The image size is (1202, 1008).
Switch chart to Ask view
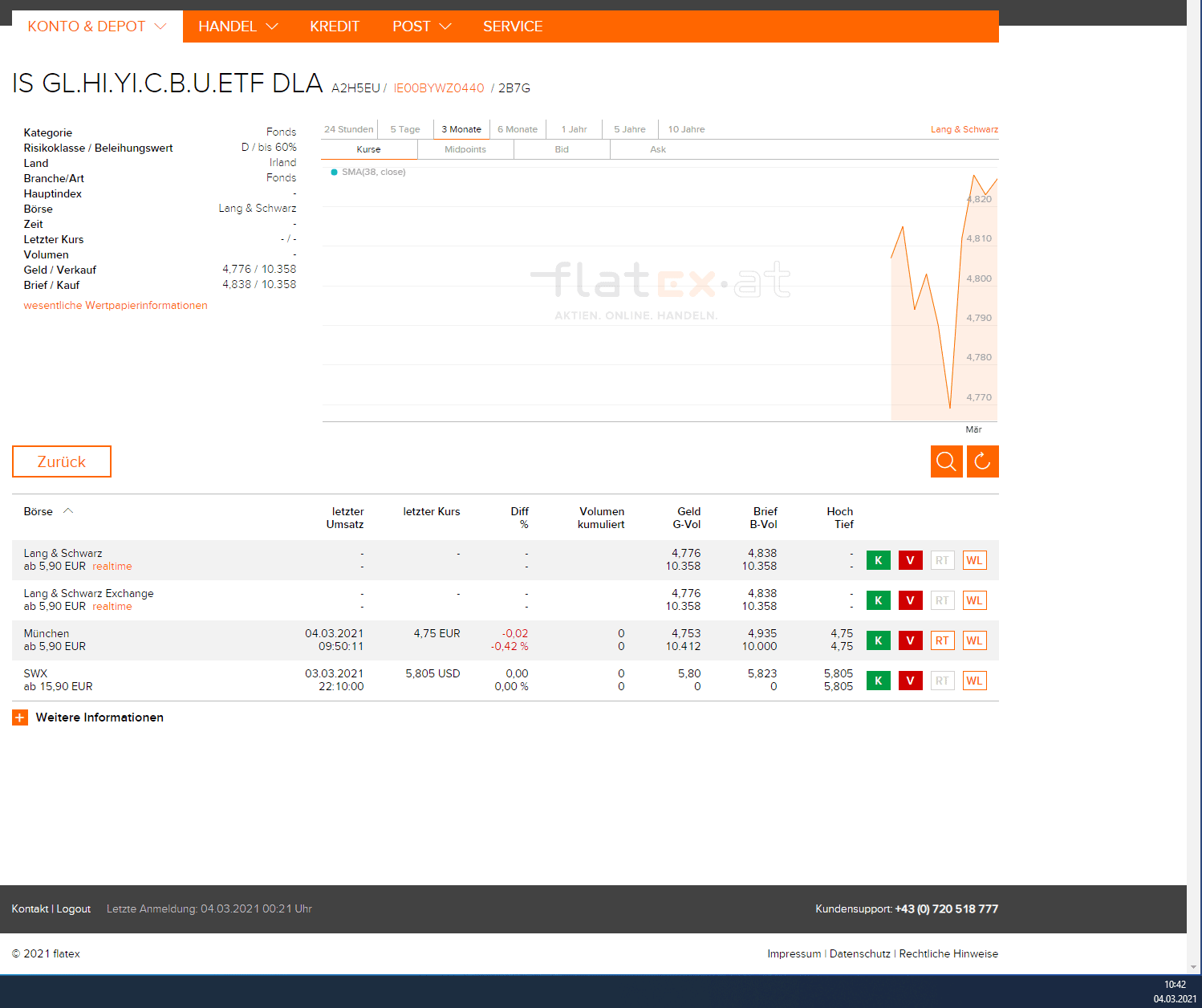point(658,149)
